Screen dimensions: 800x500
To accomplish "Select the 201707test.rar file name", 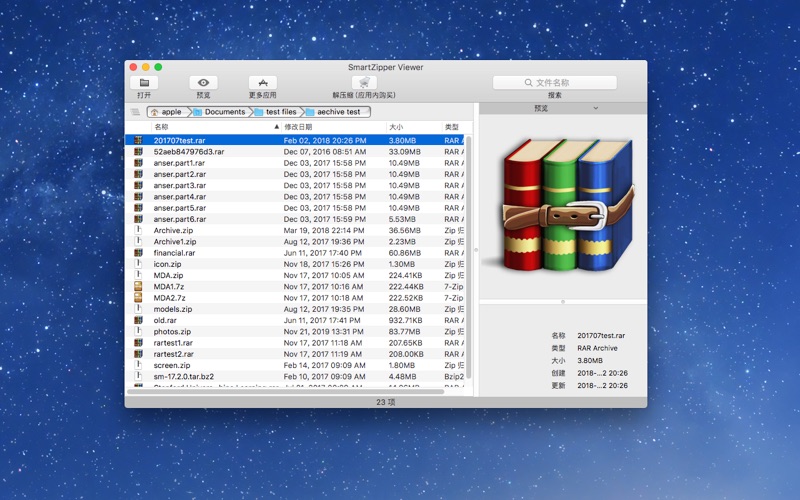I will coord(179,140).
